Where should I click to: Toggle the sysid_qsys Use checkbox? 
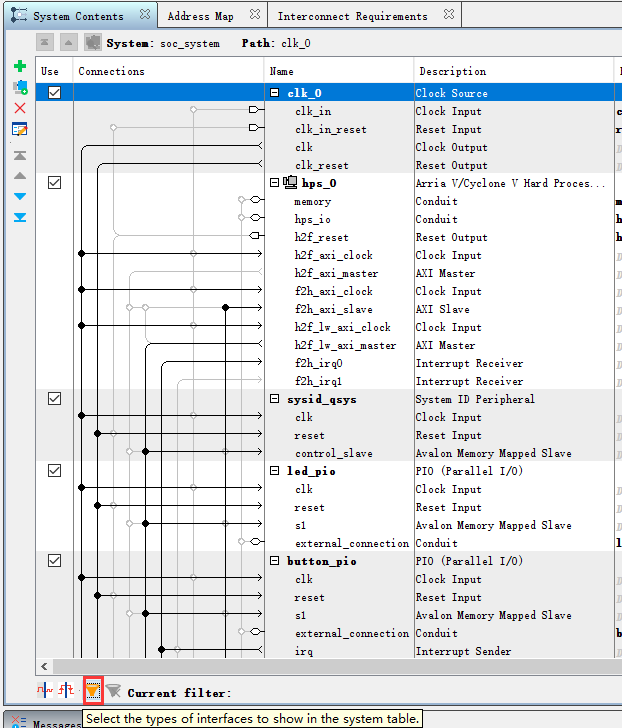tap(54, 398)
